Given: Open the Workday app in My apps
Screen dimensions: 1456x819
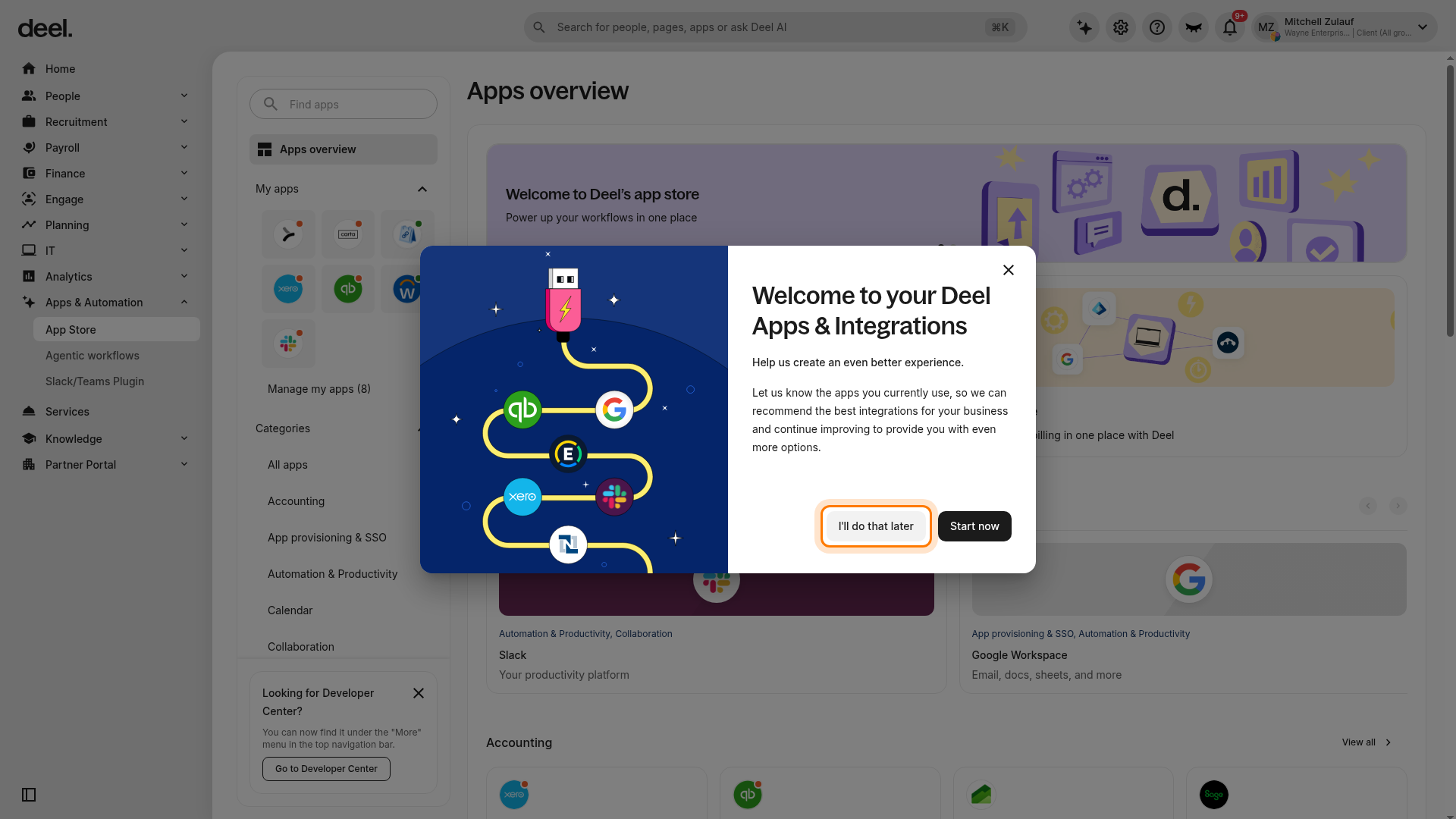Looking at the screenshot, I should [406, 289].
